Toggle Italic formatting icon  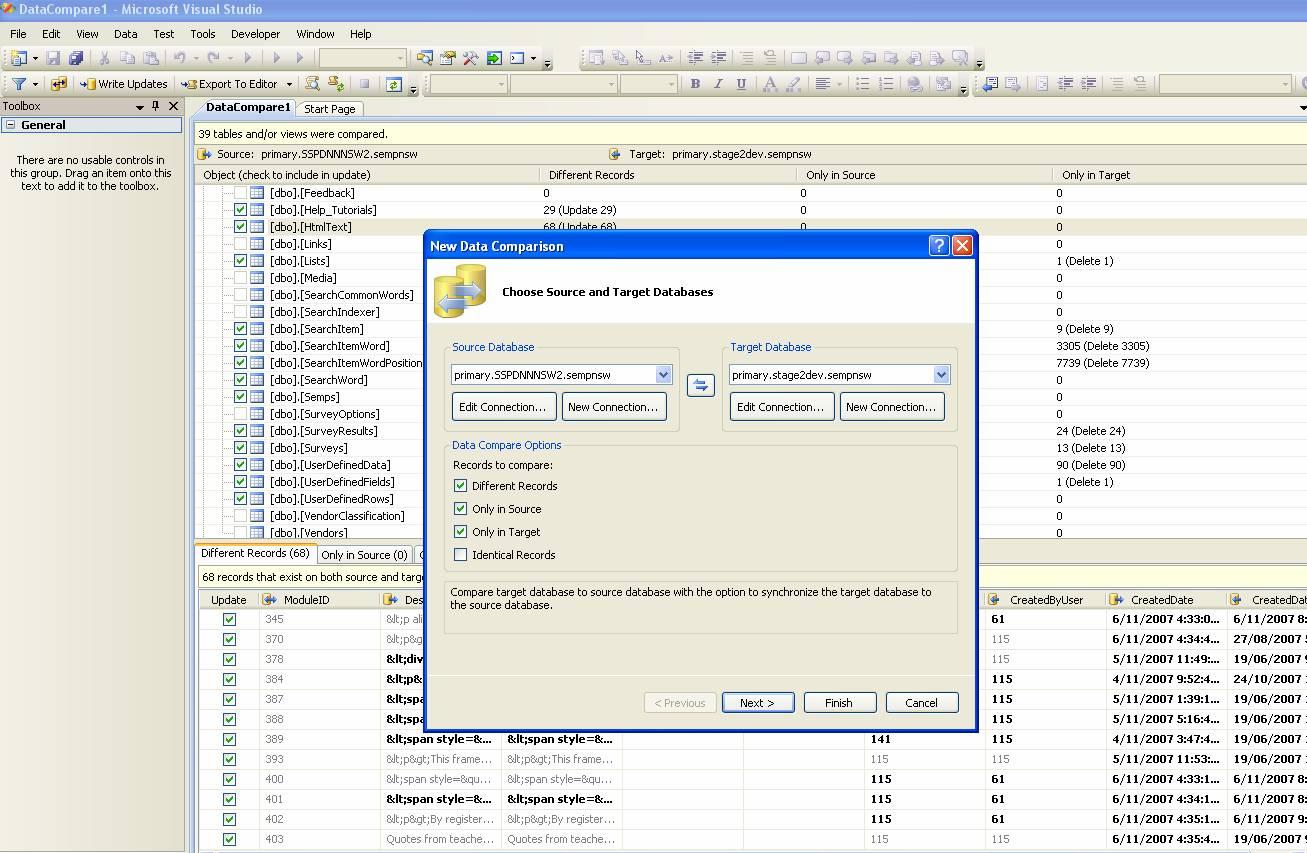[718, 84]
